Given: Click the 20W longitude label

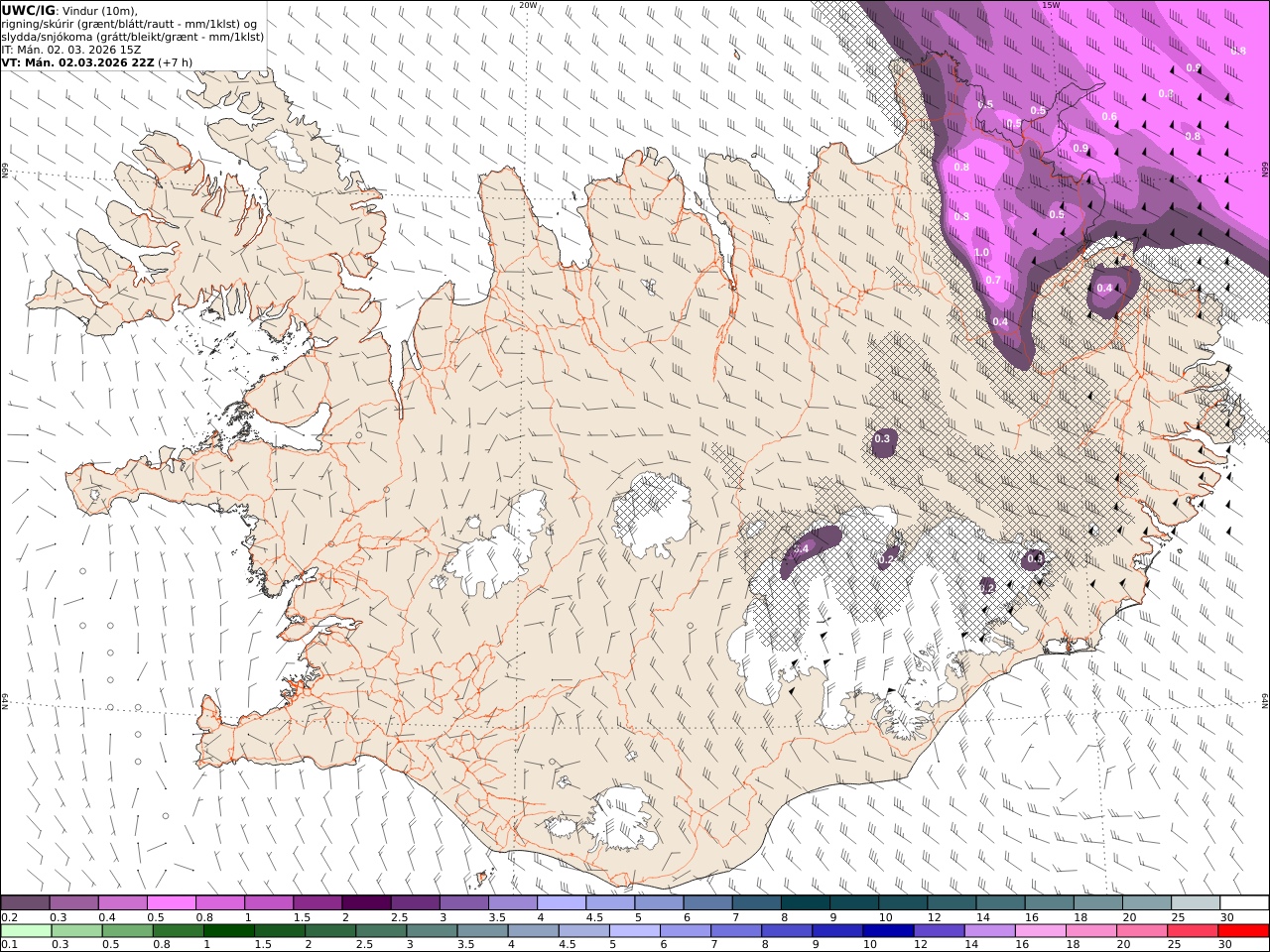Looking at the screenshot, I should point(528,5).
